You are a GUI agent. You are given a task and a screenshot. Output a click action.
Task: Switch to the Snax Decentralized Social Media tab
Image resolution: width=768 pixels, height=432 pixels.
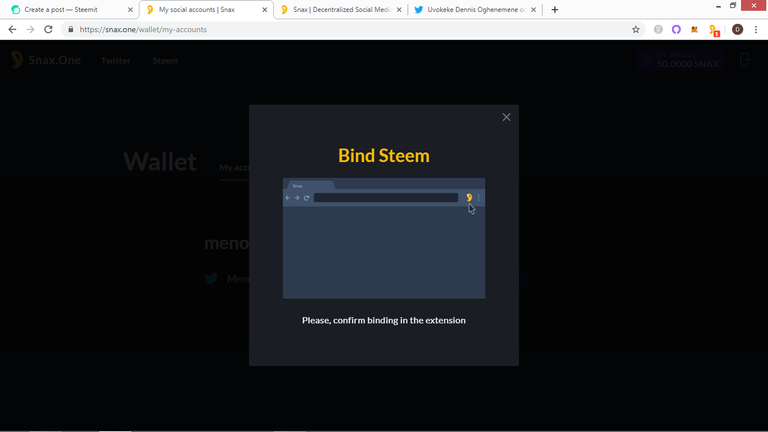341,10
